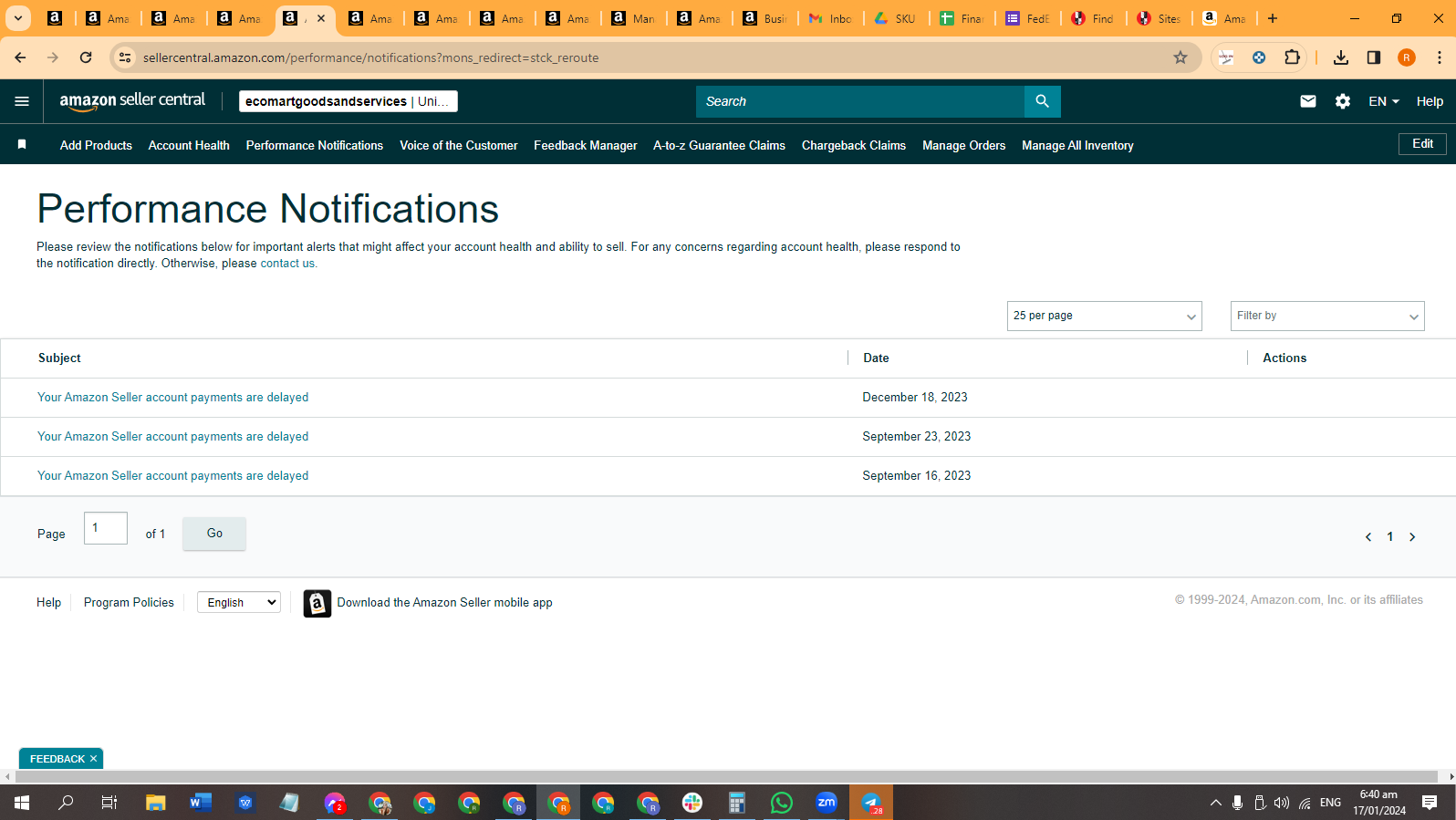Show hidden system tray icons
The width and height of the screenshot is (1456, 820).
pos(1215,803)
